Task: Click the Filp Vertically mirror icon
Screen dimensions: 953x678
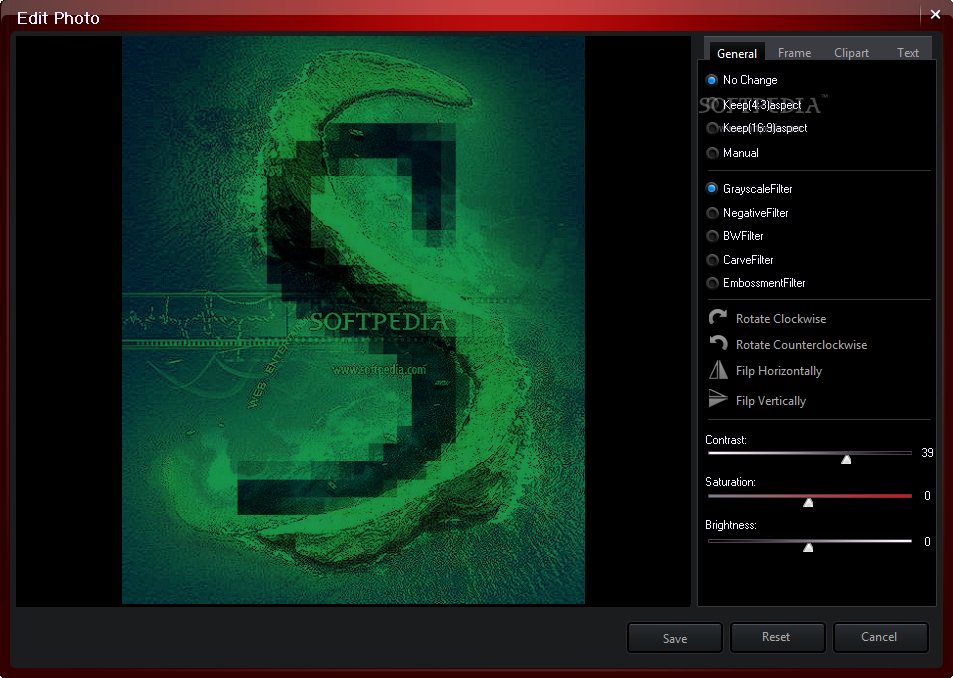Action: [718, 399]
